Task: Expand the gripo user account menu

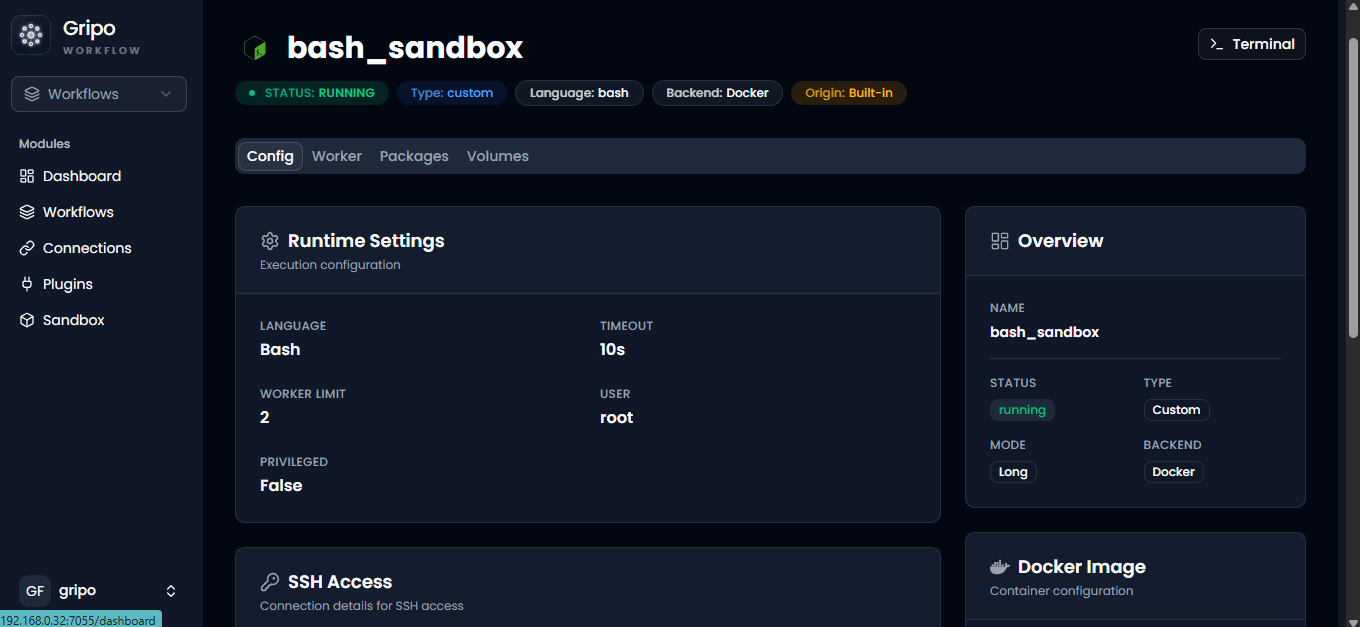Action: (x=171, y=591)
